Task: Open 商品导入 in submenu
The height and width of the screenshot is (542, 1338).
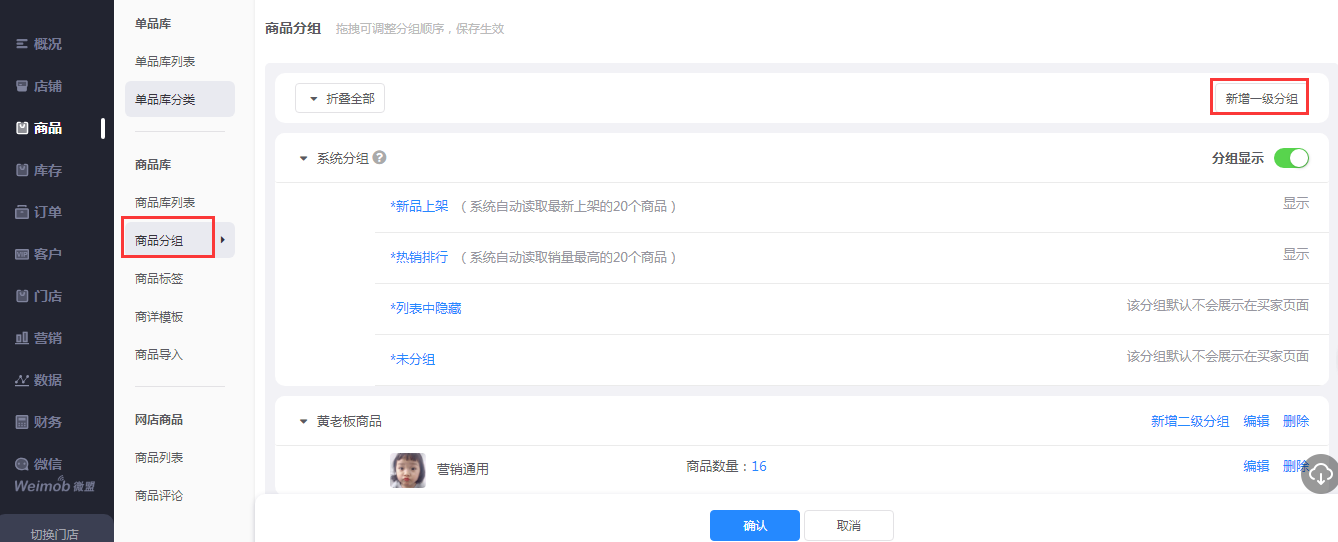Action: coord(159,354)
